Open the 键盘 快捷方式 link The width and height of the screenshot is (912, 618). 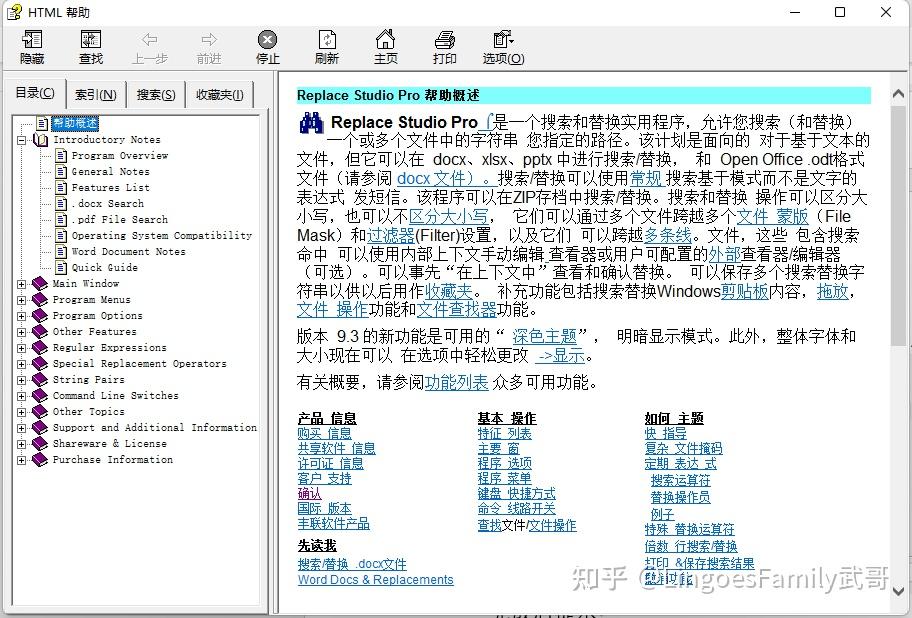[x=516, y=493]
